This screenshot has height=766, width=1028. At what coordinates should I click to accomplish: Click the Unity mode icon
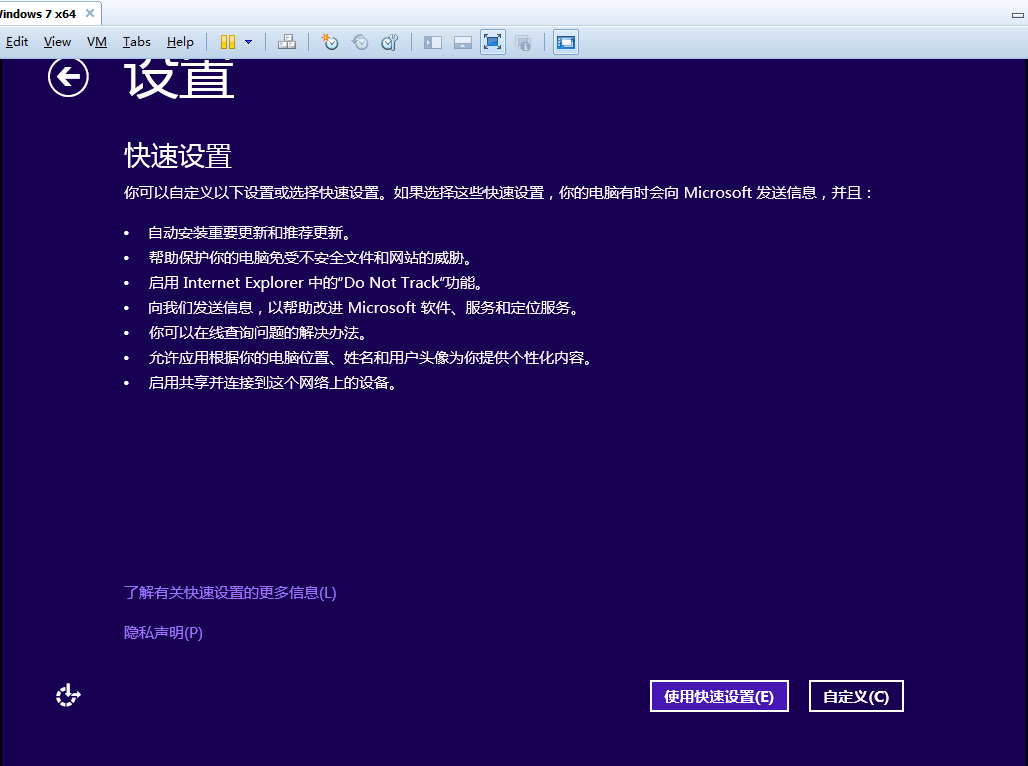(x=523, y=43)
